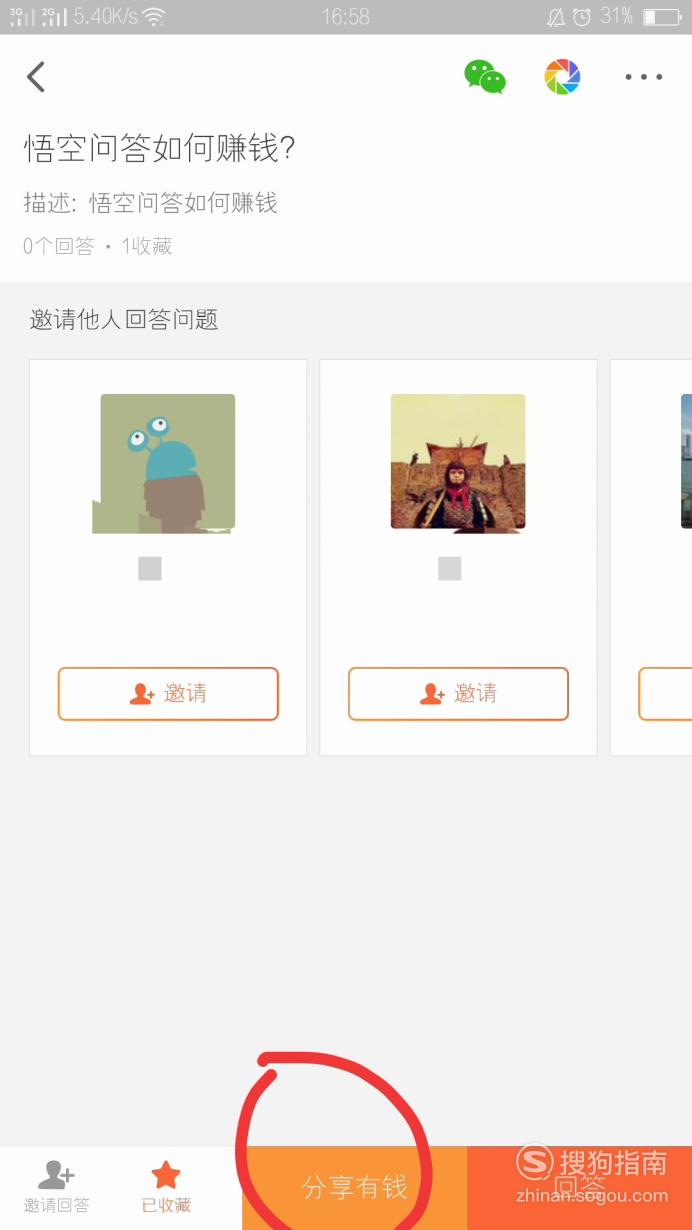This screenshot has height=1230, width=692.
Task: Open the red-scarf warrior avatar profile
Action: click(x=458, y=461)
